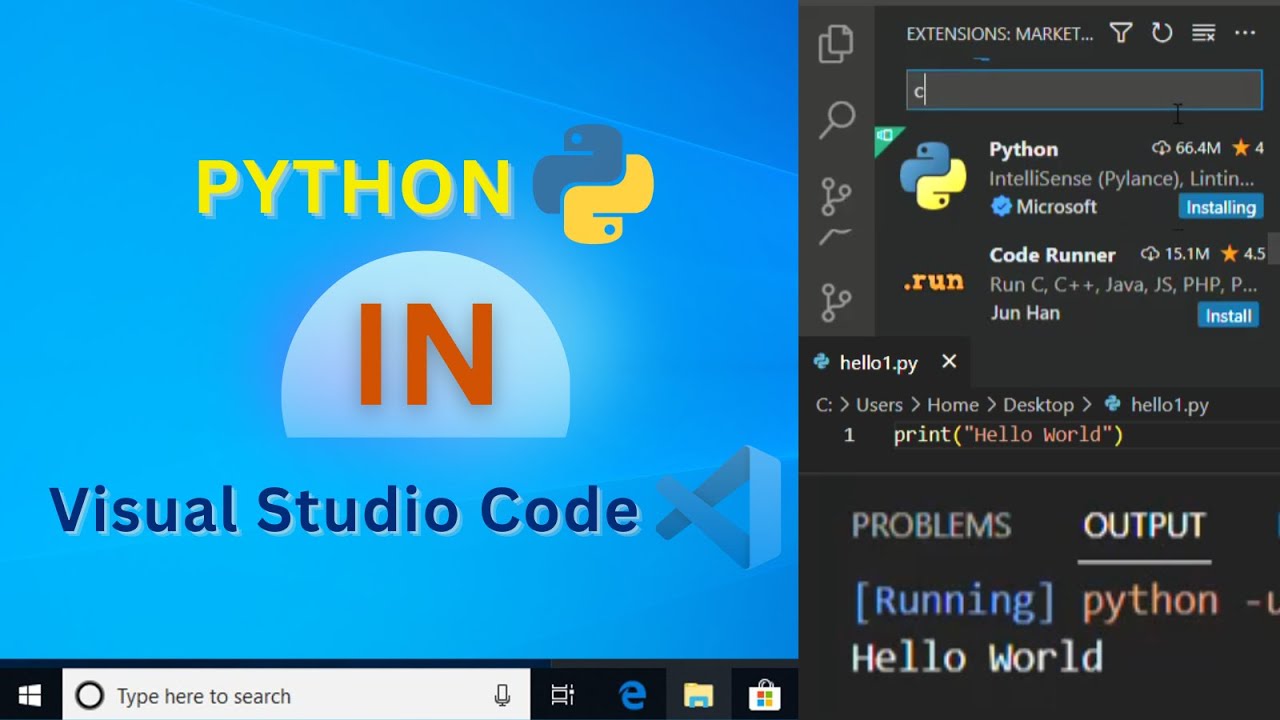This screenshot has height=720, width=1280.
Task: Open Microsoft Store from the taskbar
Action: [764, 695]
